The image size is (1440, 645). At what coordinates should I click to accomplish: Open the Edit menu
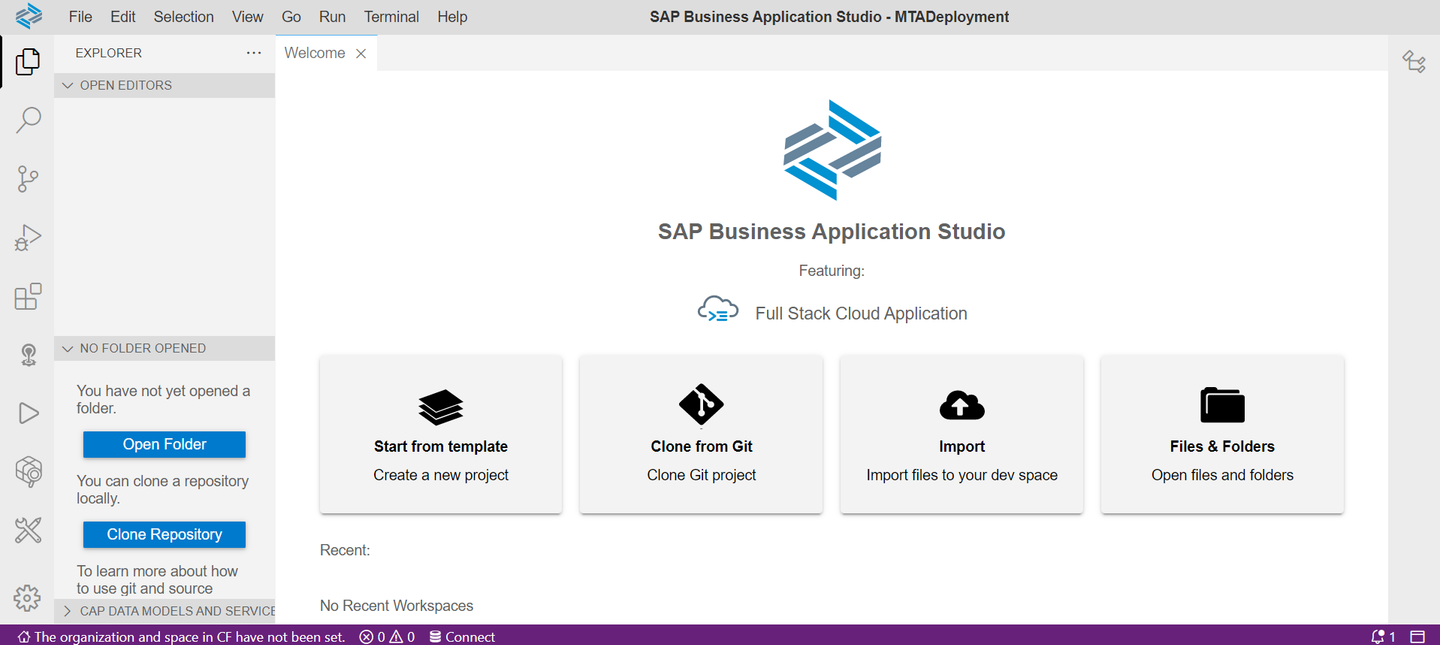tap(123, 17)
